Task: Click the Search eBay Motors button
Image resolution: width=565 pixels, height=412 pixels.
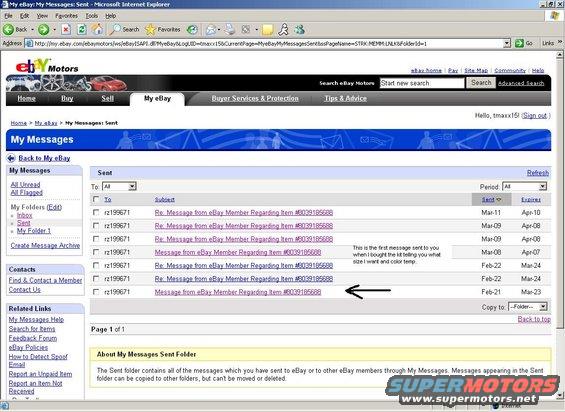Action: (481, 83)
